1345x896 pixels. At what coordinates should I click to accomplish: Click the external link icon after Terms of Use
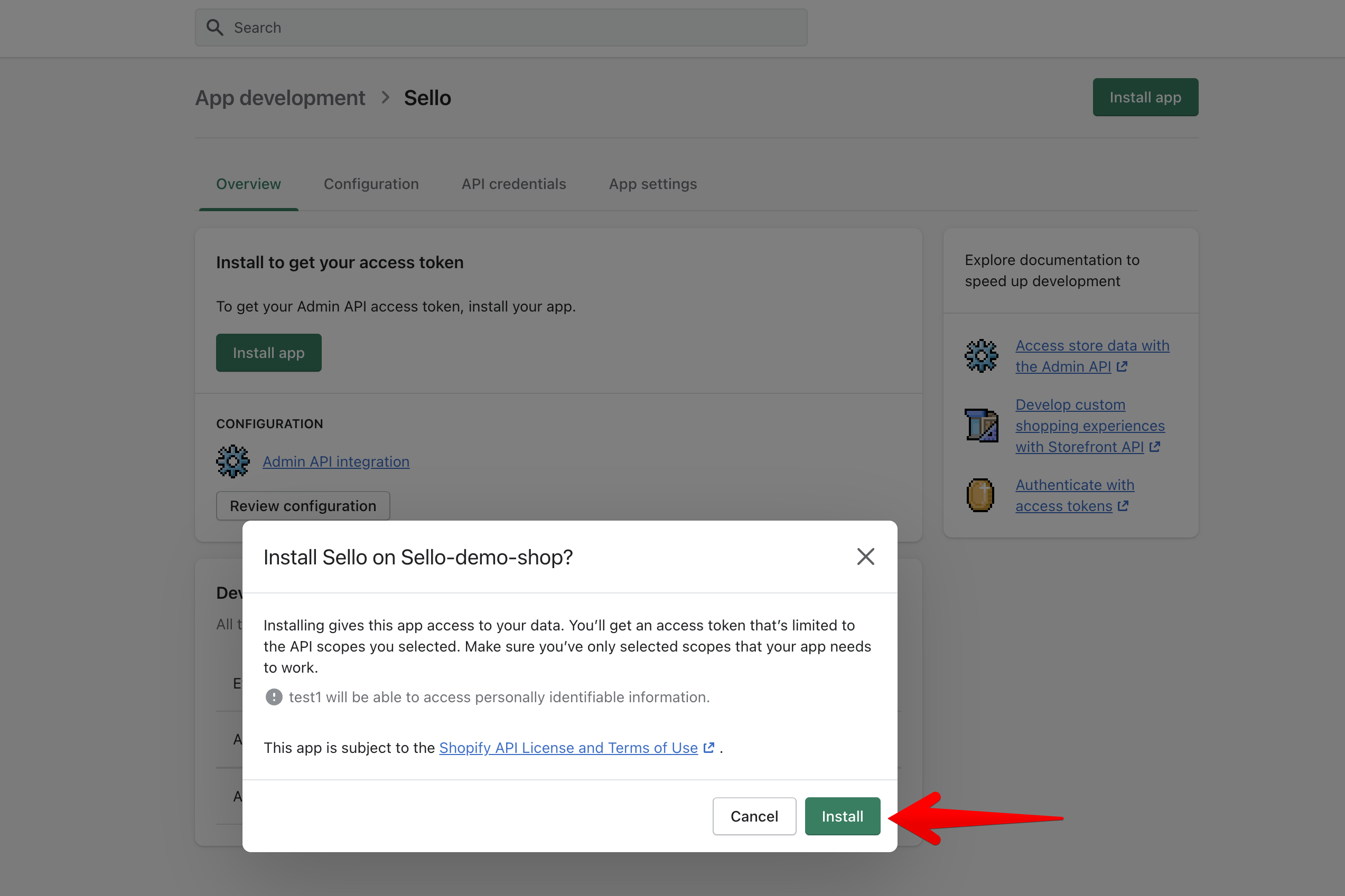tap(709, 748)
